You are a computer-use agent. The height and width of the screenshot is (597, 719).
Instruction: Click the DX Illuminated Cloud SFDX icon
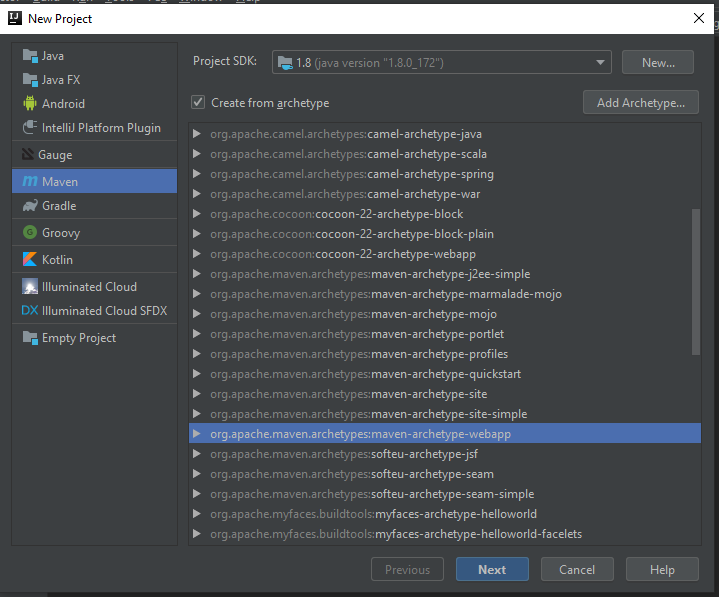30,310
